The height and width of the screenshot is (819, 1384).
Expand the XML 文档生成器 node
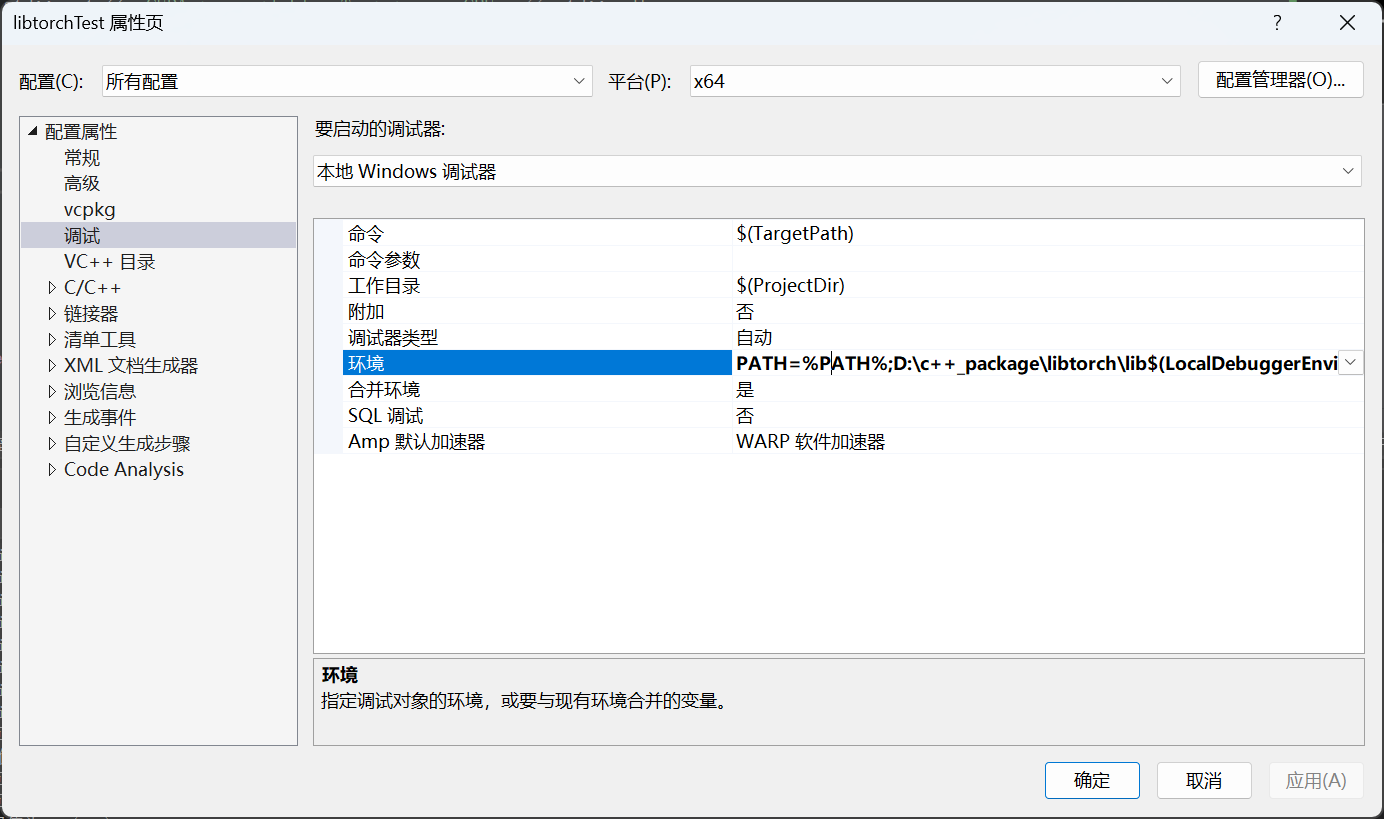[52, 365]
